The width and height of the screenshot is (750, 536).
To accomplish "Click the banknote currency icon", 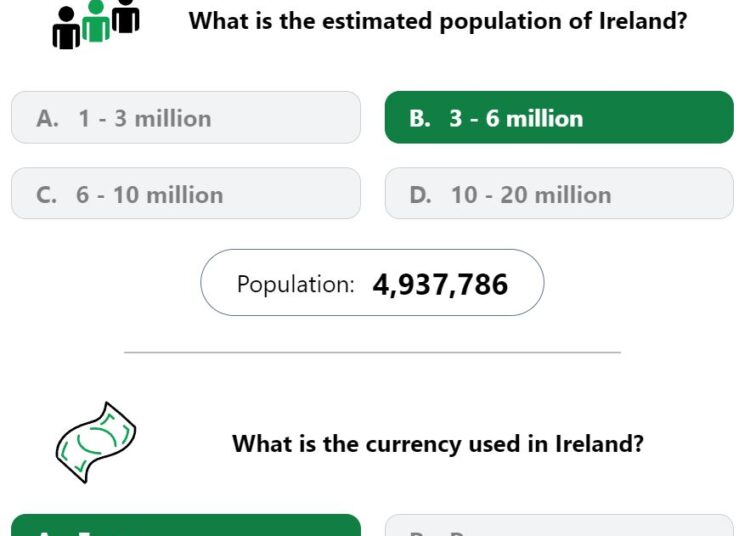I will [96, 442].
